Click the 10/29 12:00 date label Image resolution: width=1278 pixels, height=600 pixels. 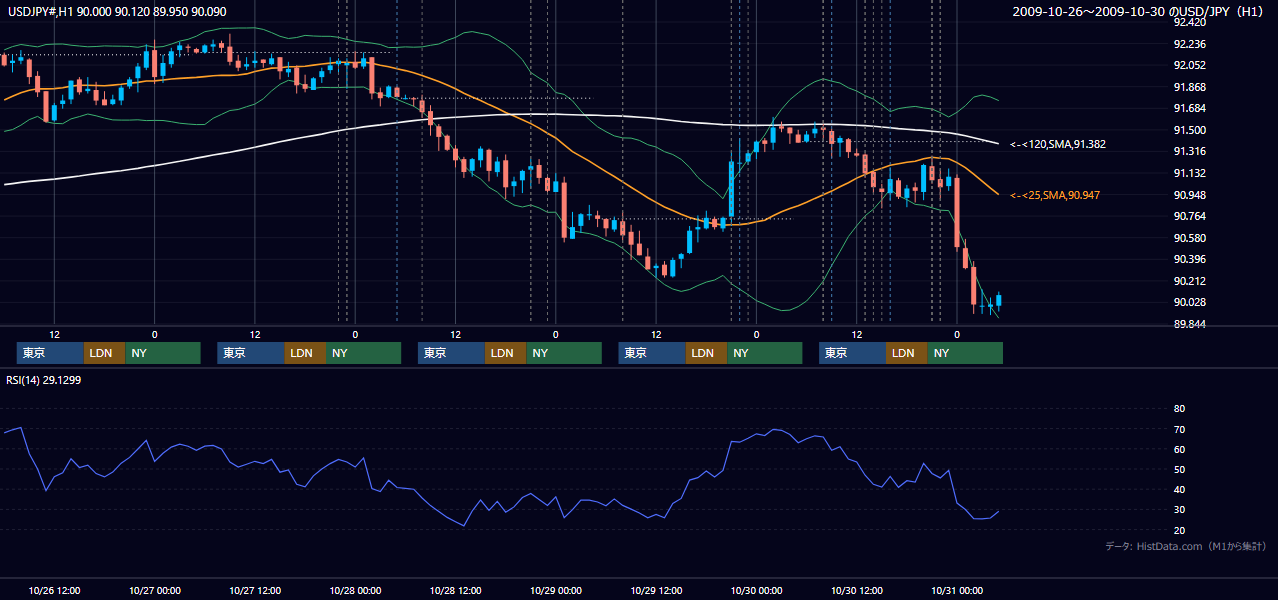[x=656, y=590]
